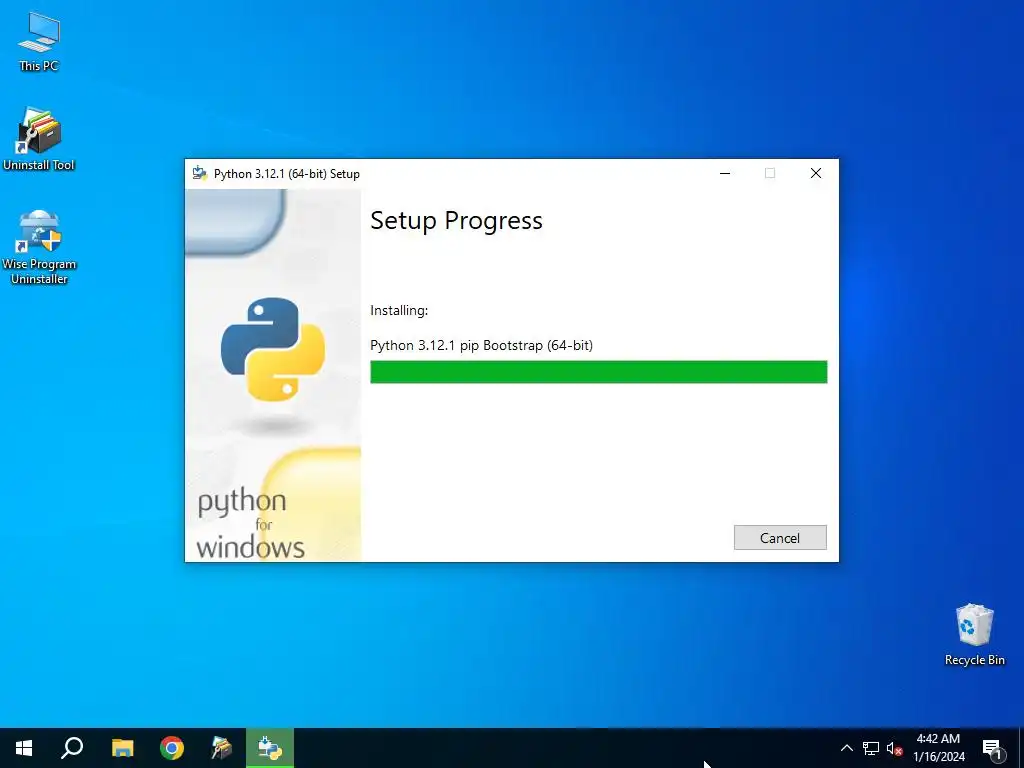Click 'Python 3.12.1 pip Bootstrap (64-bit)' text
1024x768 pixels.
pyautogui.click(x=481, y=345)
